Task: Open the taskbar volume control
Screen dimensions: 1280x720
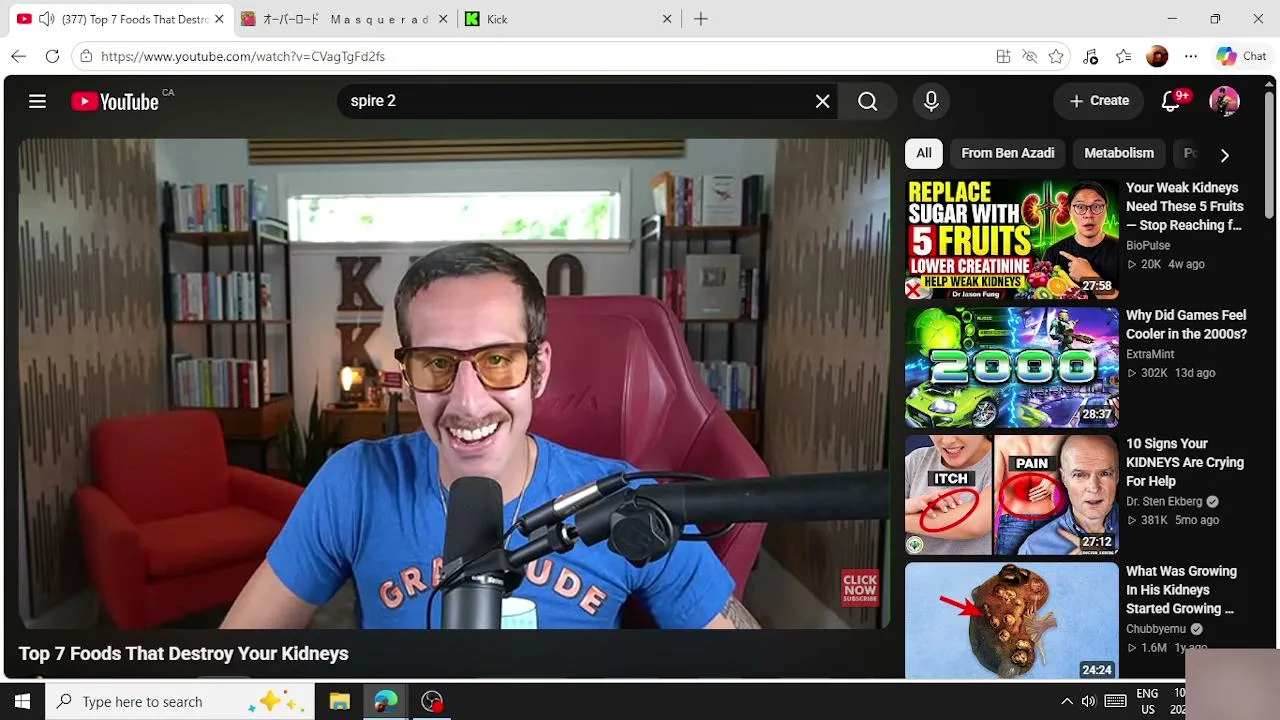Action: click(1088, 701)
